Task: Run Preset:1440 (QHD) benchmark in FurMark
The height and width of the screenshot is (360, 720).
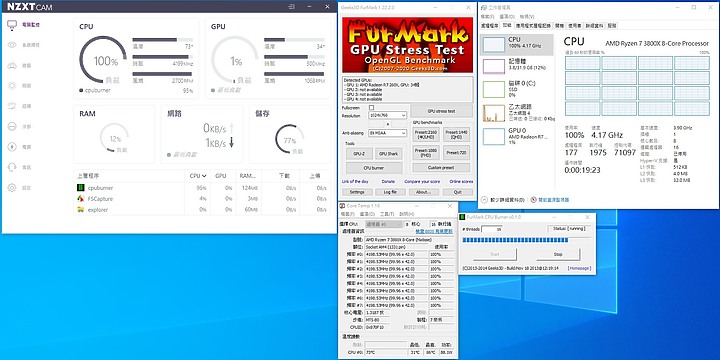Action: point(457,134)
